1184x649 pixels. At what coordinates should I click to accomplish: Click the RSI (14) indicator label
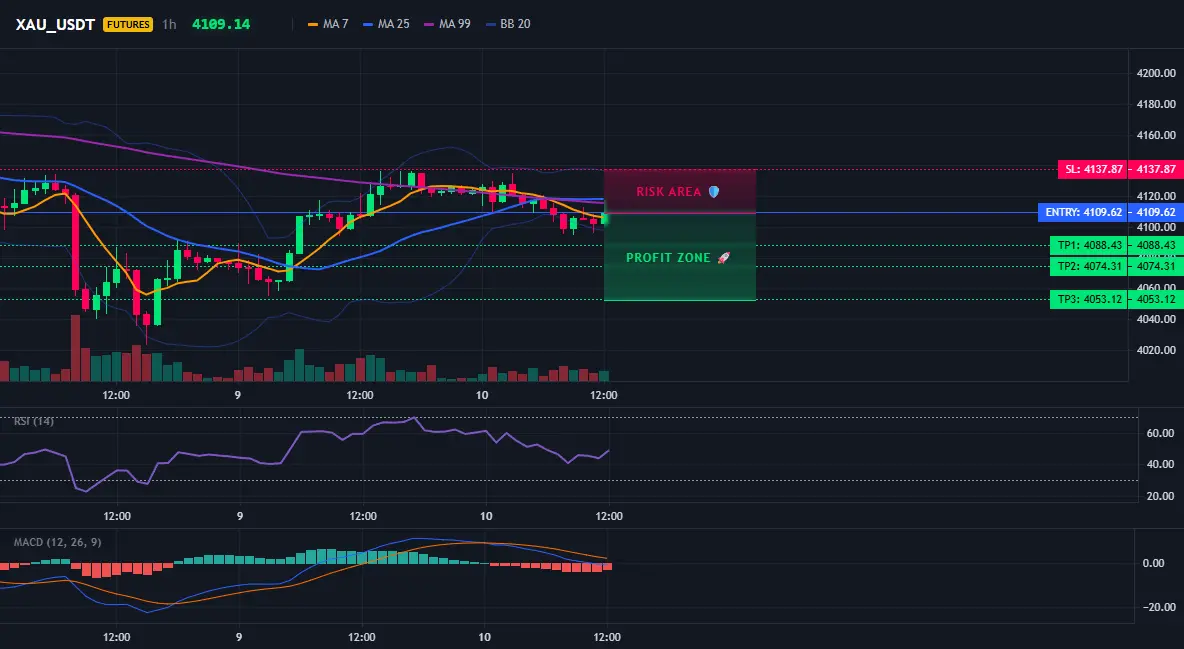[34, 421]
